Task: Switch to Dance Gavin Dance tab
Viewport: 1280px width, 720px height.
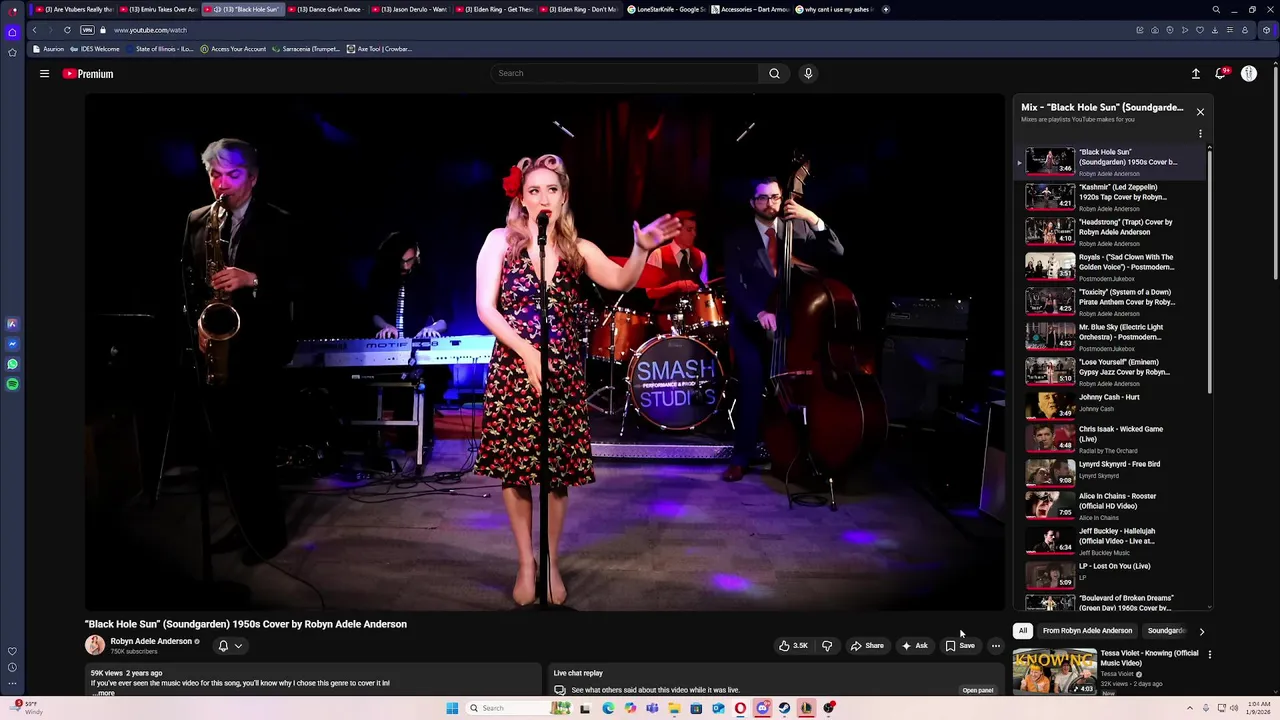Action: coord(326,9)
